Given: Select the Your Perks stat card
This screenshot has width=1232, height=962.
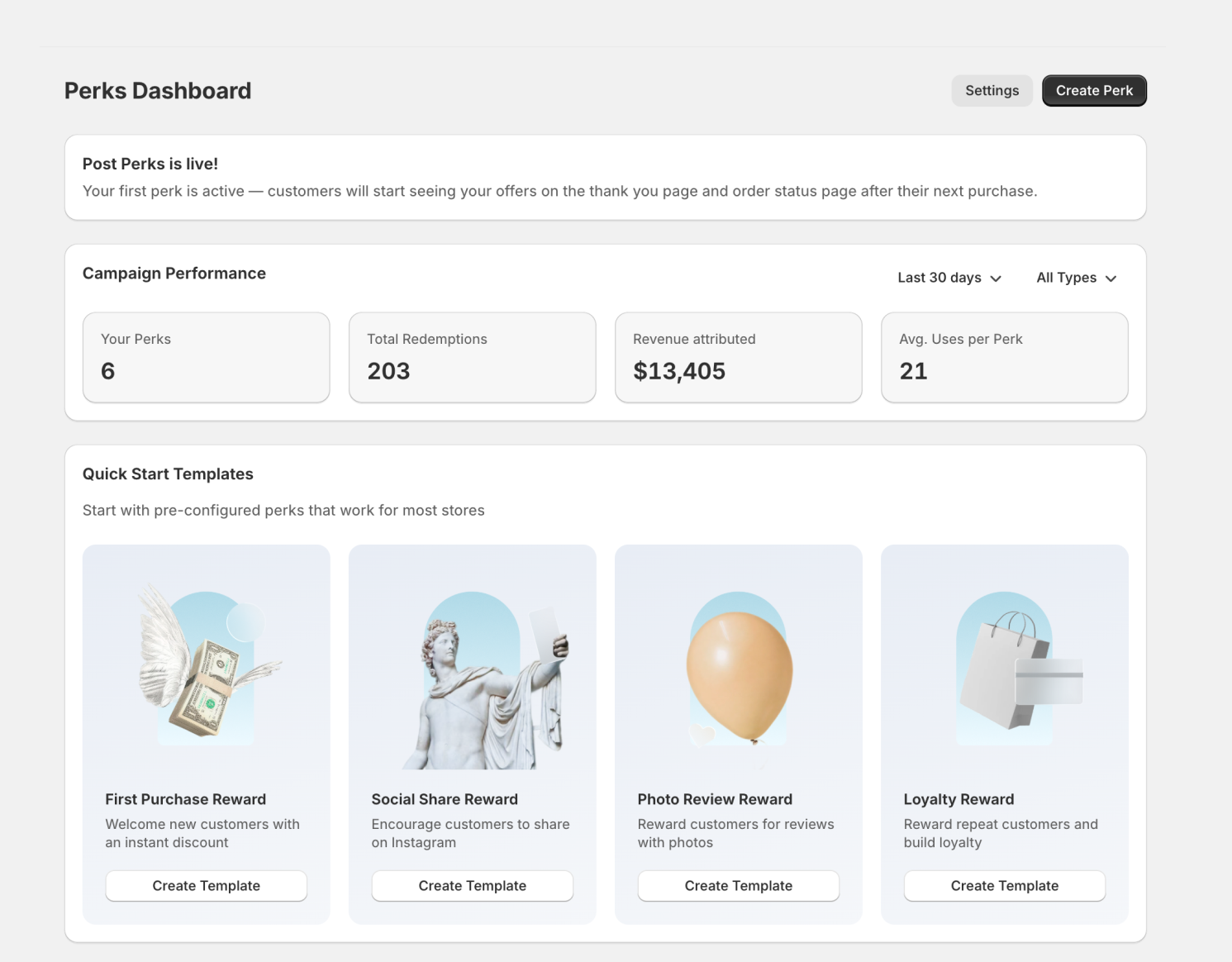Looking at the screenshot, I should [x=207, y=357].
